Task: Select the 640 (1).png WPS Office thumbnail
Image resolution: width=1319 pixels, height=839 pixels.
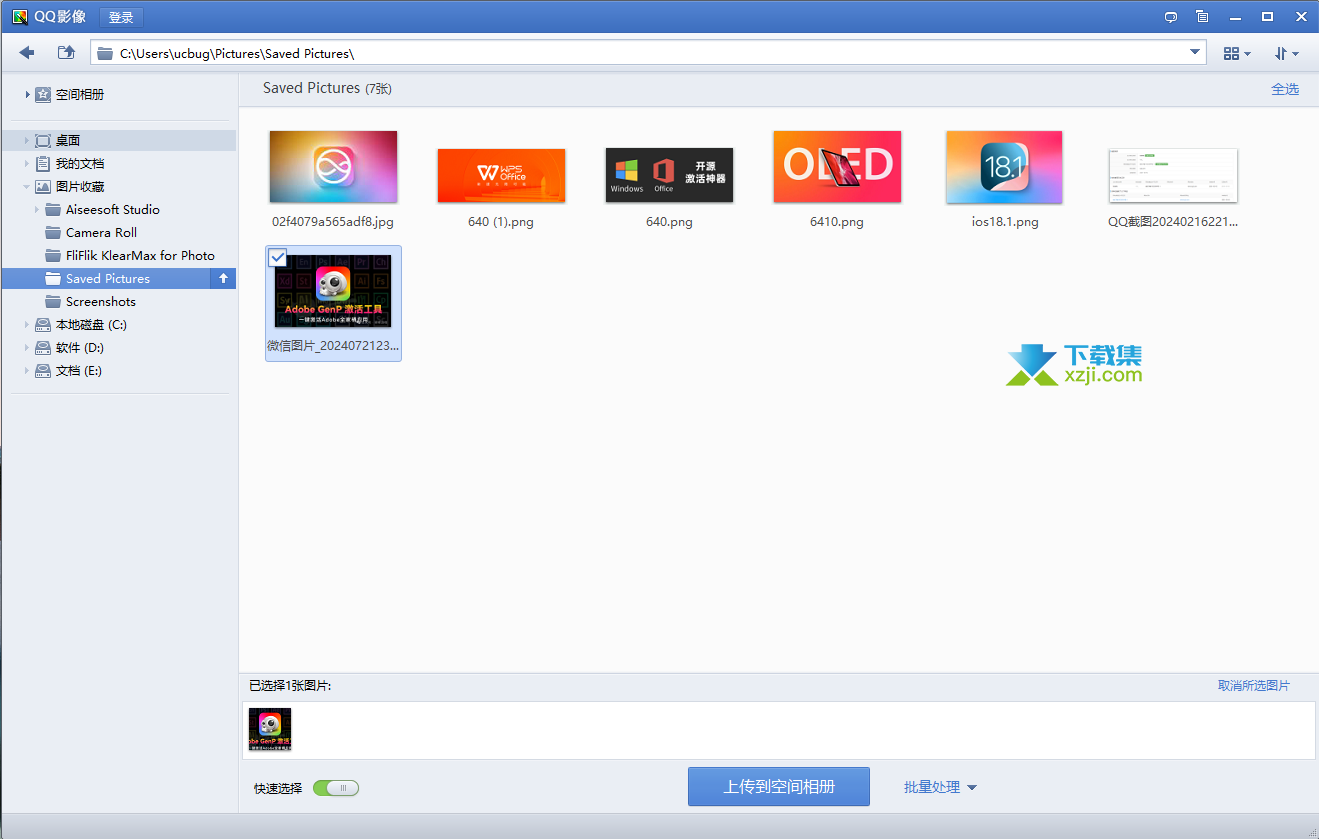Action: tap(501, 175)
